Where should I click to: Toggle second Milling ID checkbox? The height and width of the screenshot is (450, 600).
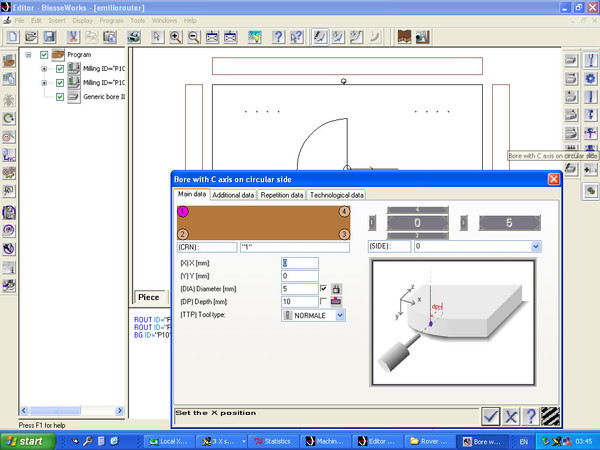coord(60,83)
